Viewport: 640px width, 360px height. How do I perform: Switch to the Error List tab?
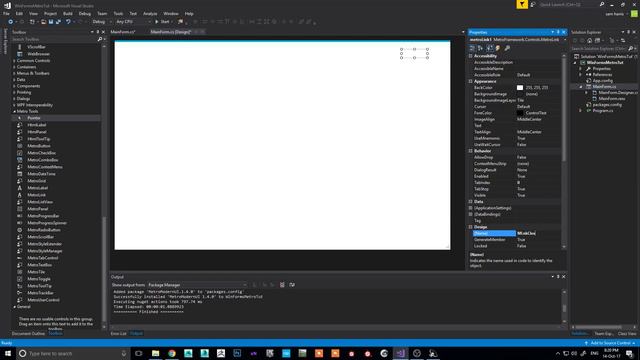coord(118,333)
